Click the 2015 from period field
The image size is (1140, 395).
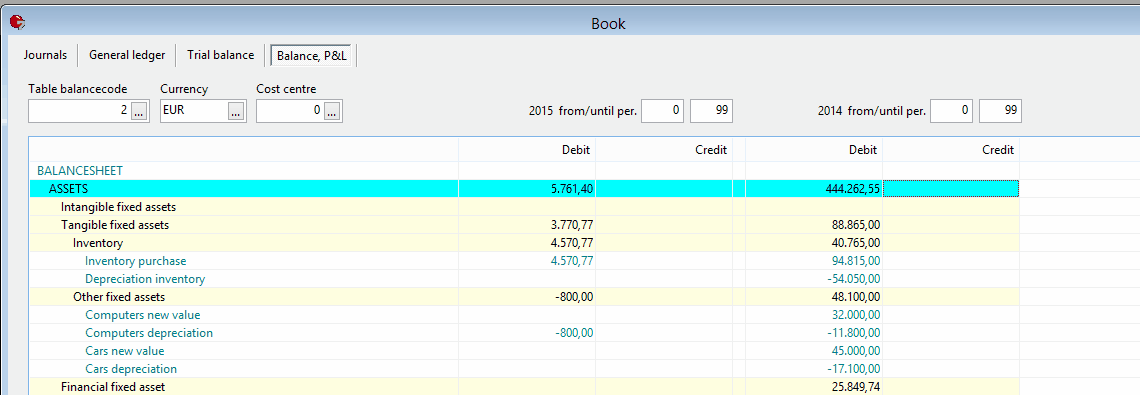point(662,111)
